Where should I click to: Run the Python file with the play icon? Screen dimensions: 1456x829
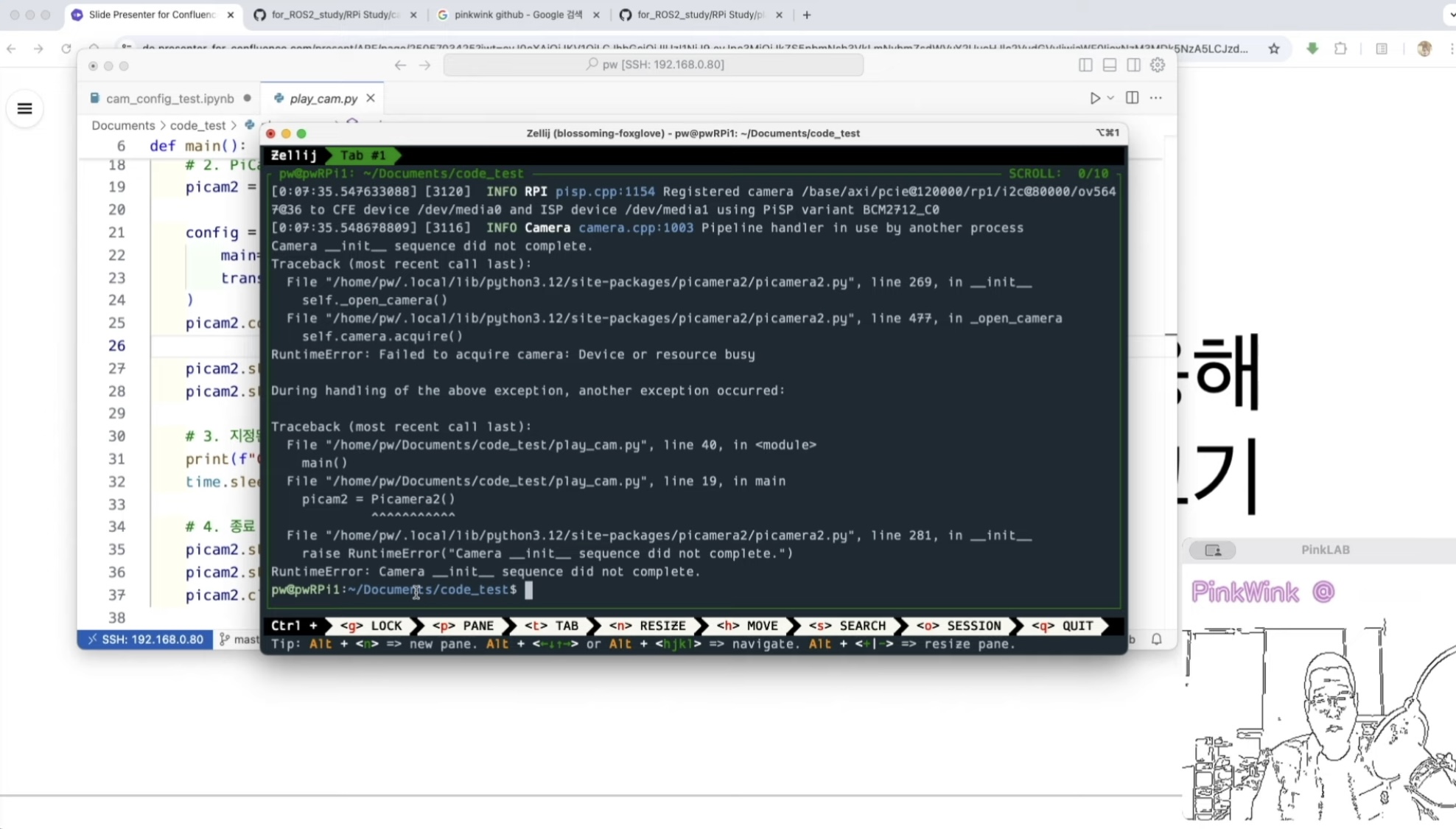(1094, 98)
